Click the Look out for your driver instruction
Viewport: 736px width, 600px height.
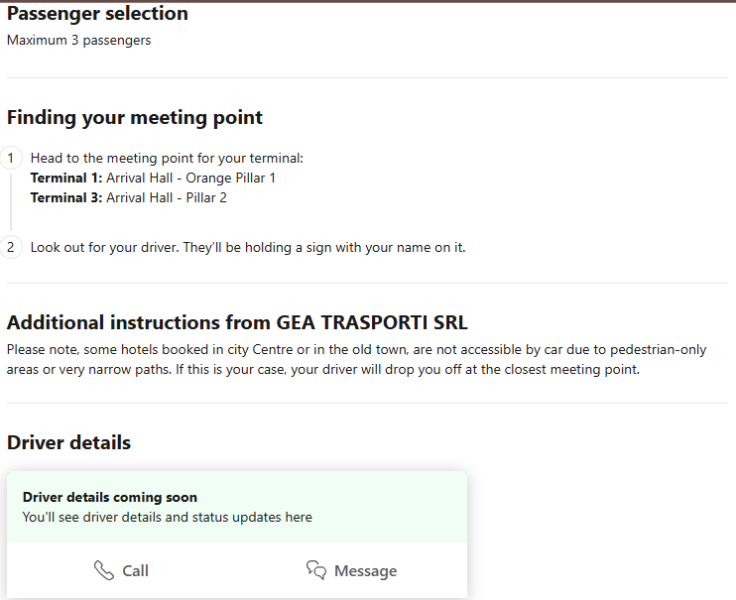[x=248, y=247]
